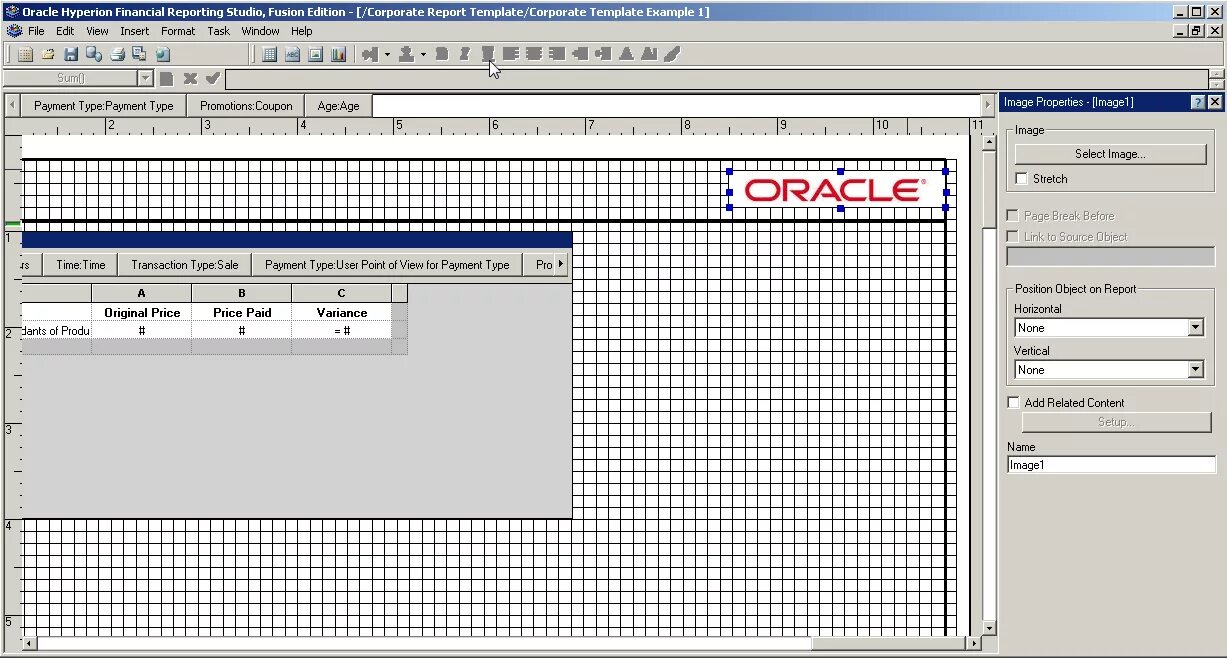1227x658 pixels.
Task: Click the formula bar input field
Action: click(715, 79)
